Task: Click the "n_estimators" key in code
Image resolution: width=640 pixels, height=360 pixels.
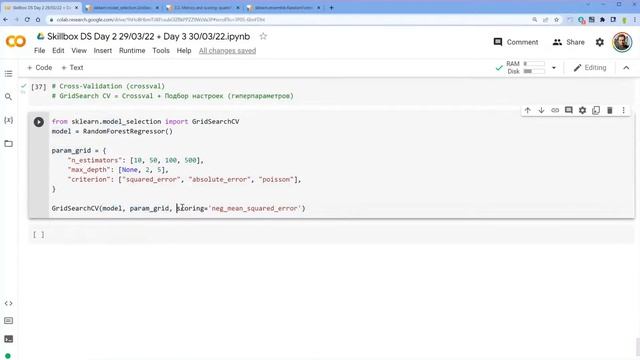Action: [95, 160]
